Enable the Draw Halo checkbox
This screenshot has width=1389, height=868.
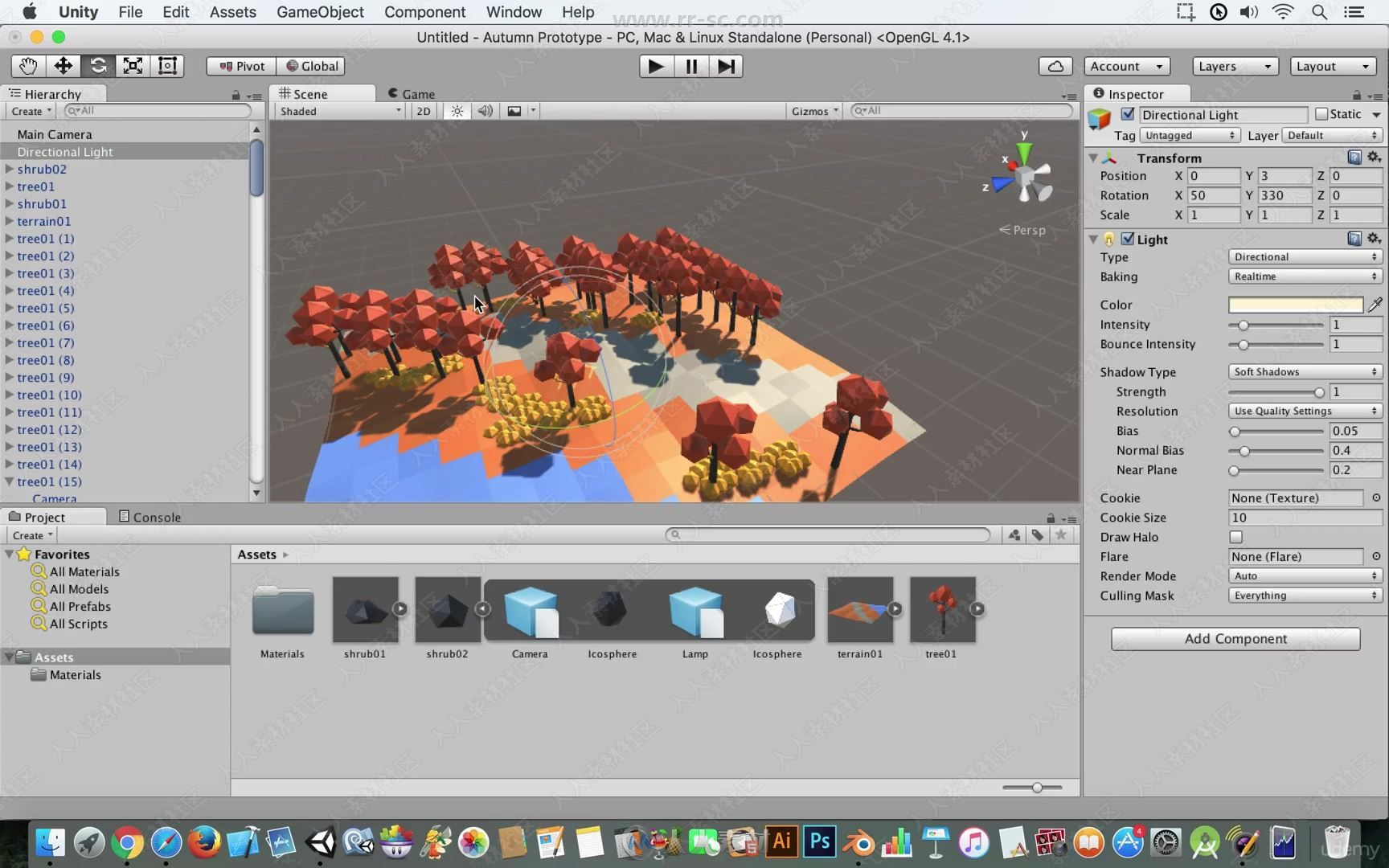(1236, 537)
